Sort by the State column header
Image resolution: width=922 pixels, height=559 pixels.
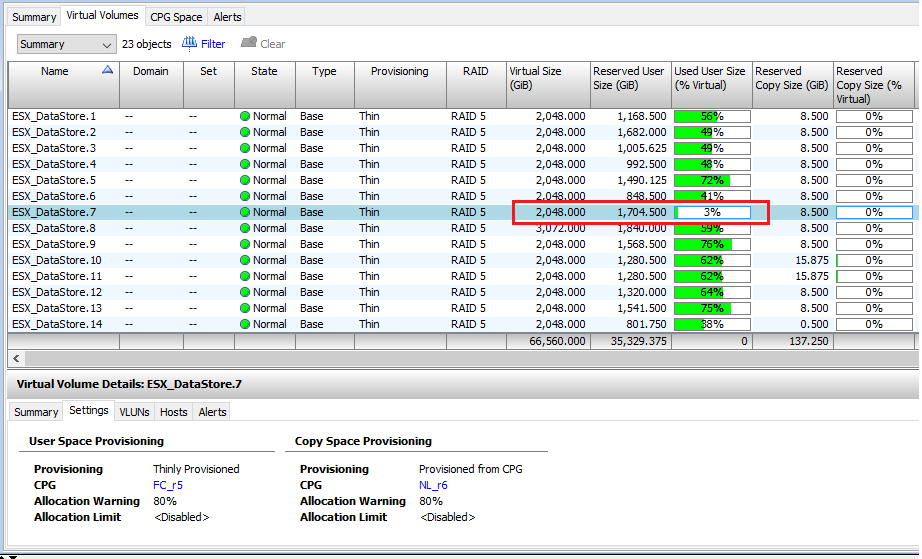[x=265, y=85]
